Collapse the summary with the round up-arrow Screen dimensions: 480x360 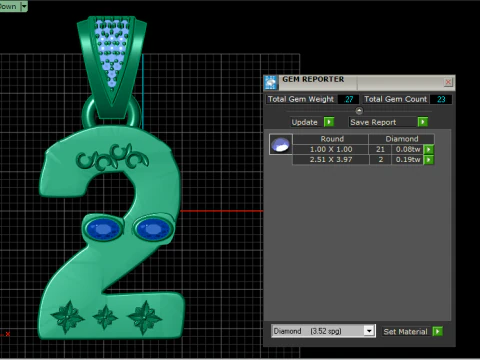tap(359, 111)
